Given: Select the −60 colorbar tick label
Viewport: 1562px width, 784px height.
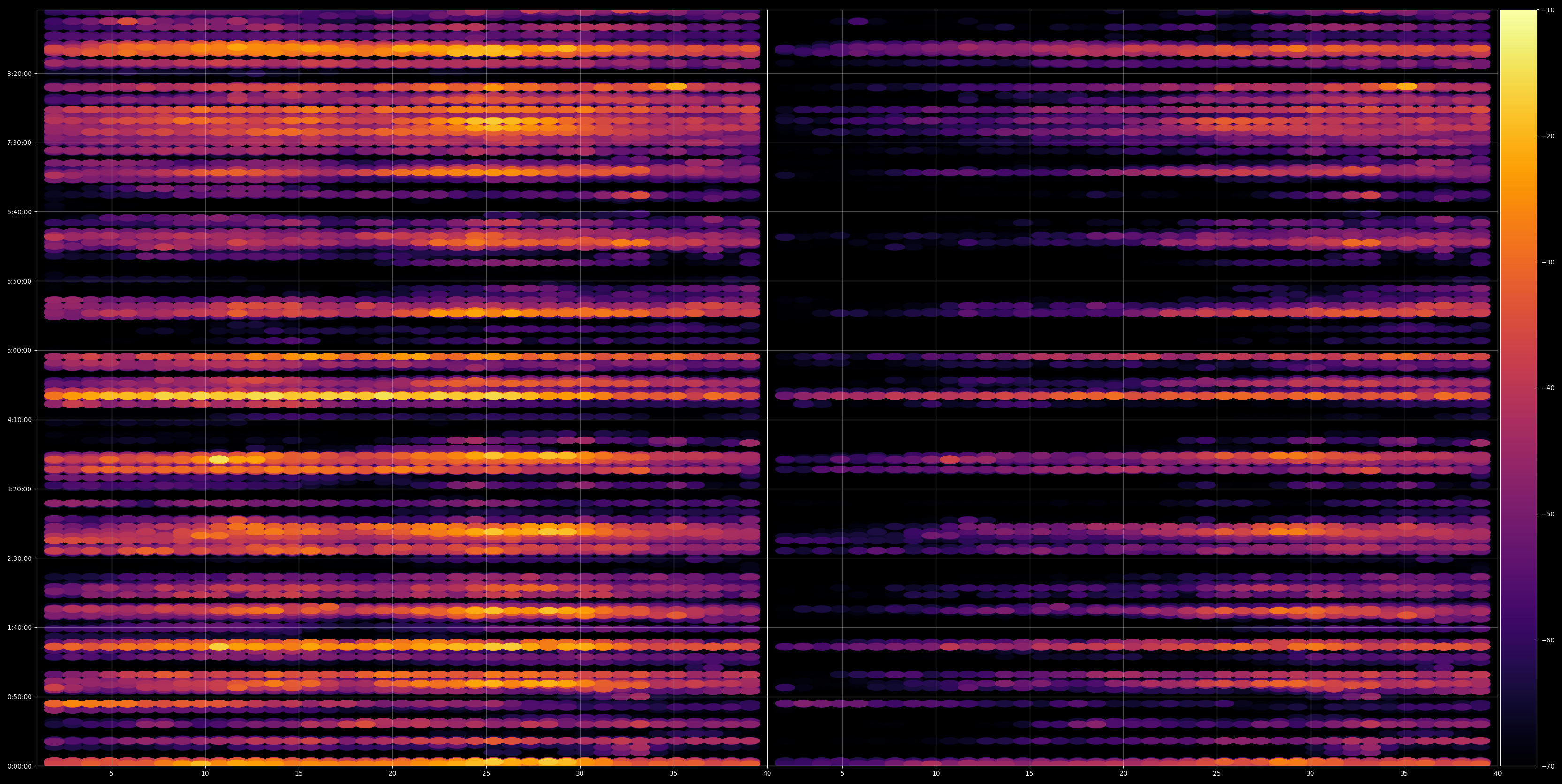Looking at the screenshot, I should (x=1548, y=640).
